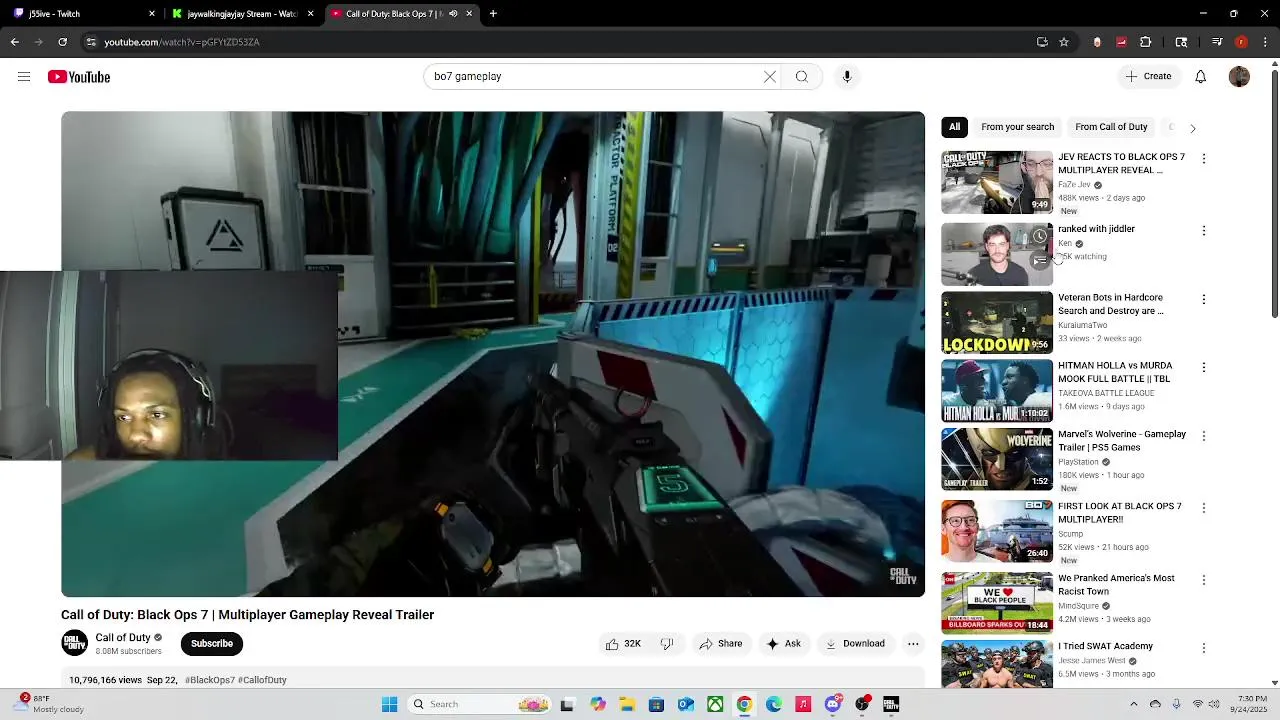This screenshot has height=720, width=1280.
Task: Open the Chrome extensions puzzle menu
Action: (1146, 42)
